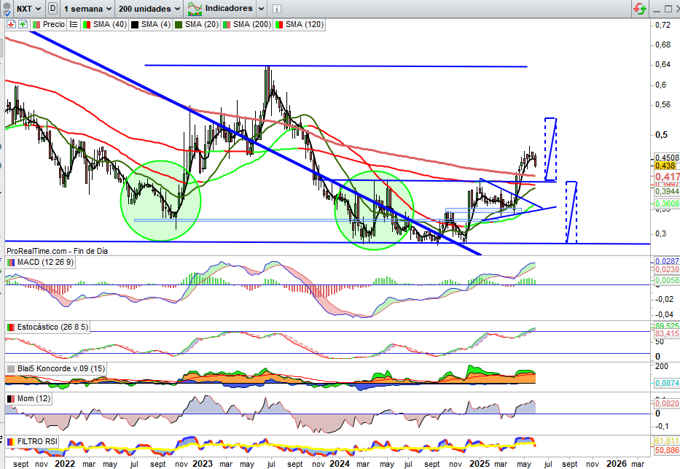Viewport: 680px width, 469px height.
Task: Click the 0,5 price axis value
Action: coord(661,134)
